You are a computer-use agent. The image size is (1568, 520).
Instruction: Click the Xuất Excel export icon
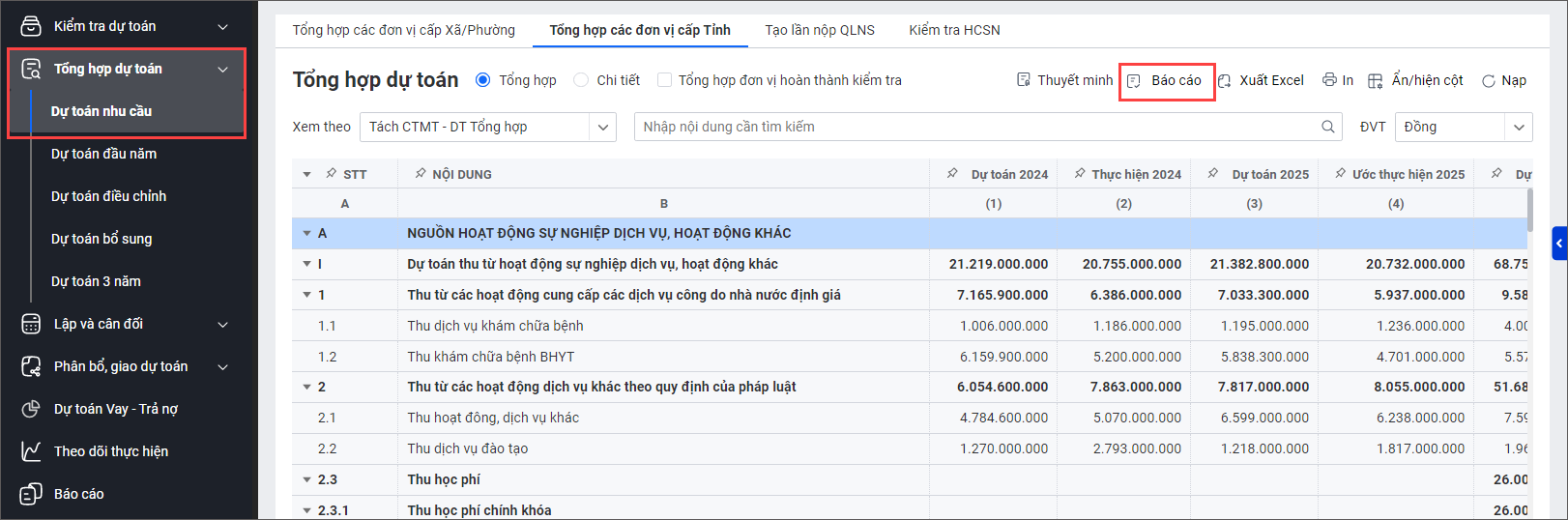point(1225,81)
